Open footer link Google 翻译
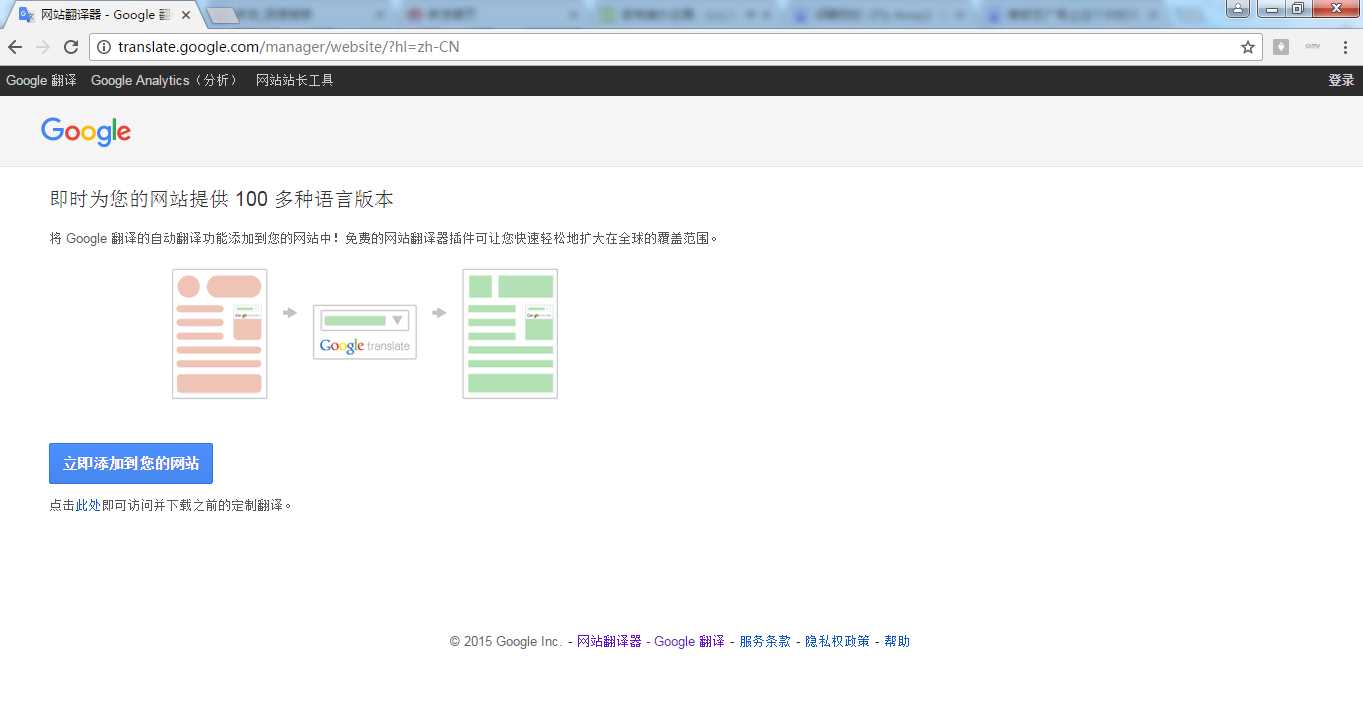Viewport: 1363px width, 715px height. pyautogui.click(x=689, y=641)
